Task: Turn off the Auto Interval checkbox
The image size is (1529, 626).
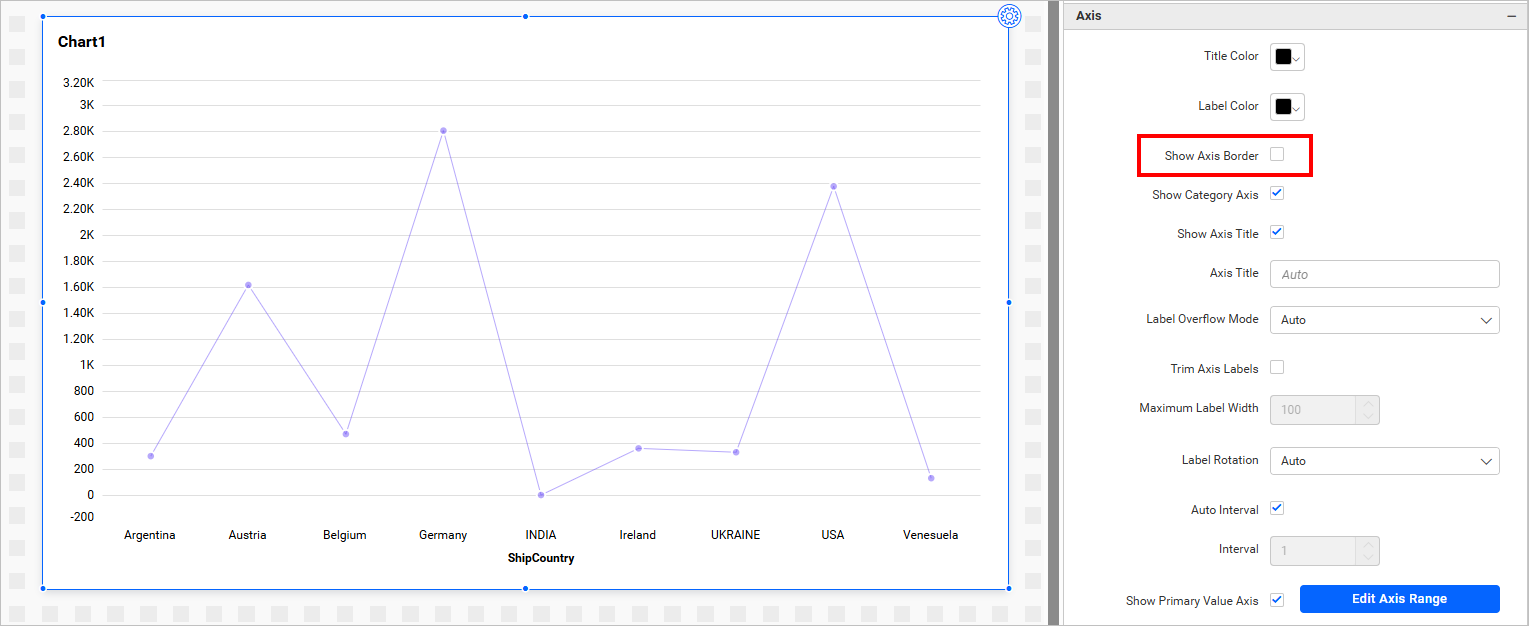Action: (1277, 508)
